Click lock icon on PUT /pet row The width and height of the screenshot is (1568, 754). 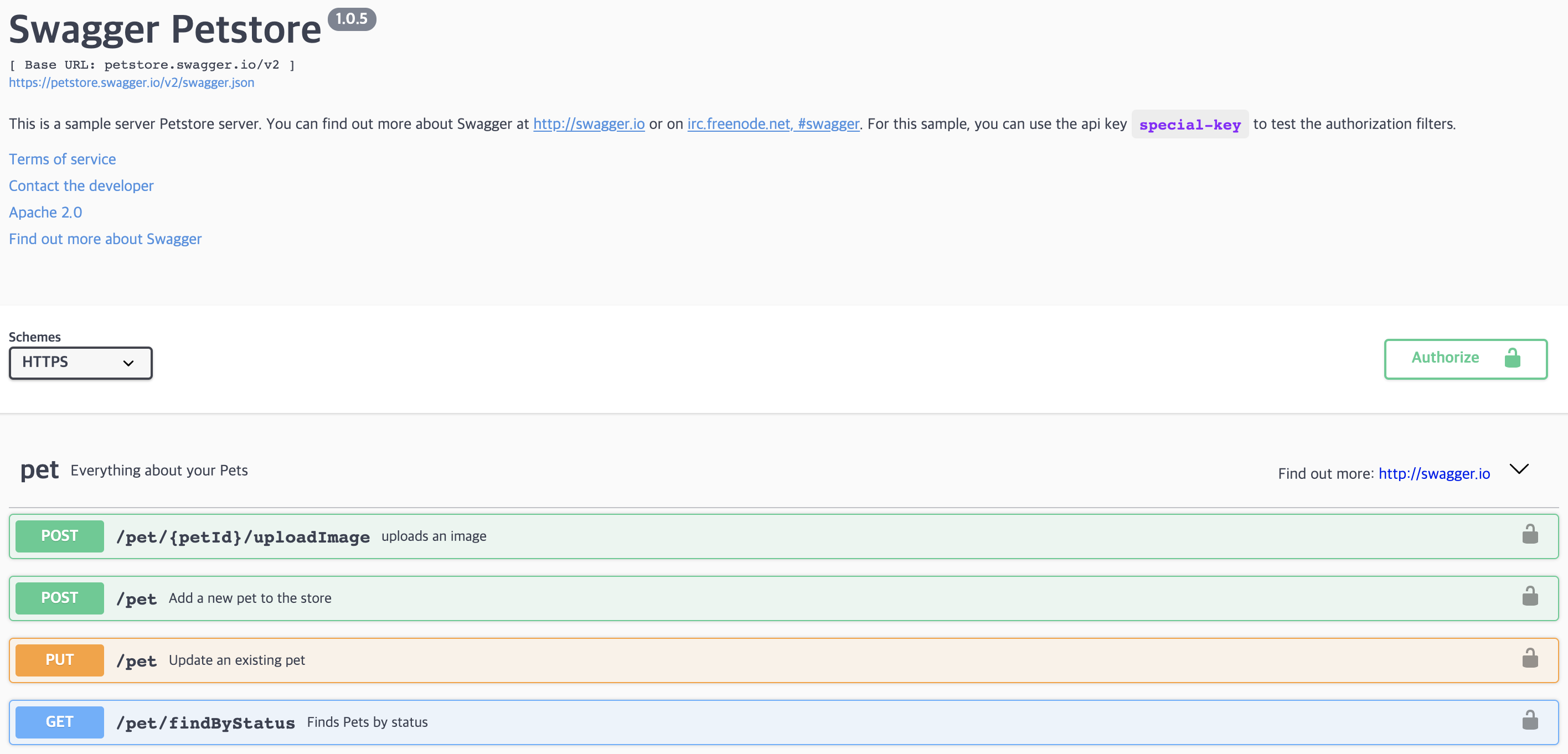[1530, 659]
